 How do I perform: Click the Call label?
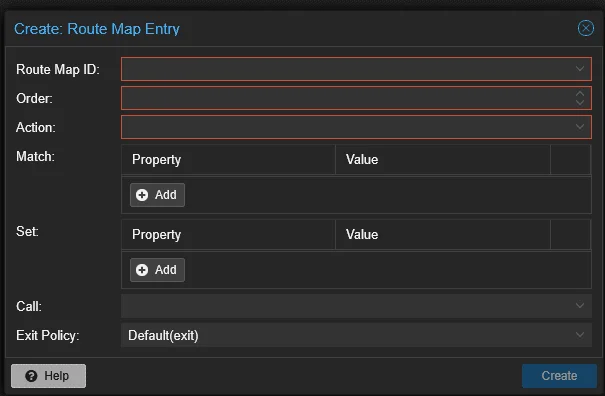pos(29,306)
